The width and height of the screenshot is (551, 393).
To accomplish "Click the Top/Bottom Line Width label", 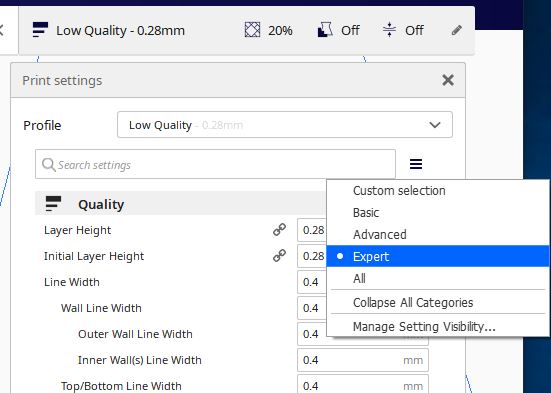I will point(121,386).
